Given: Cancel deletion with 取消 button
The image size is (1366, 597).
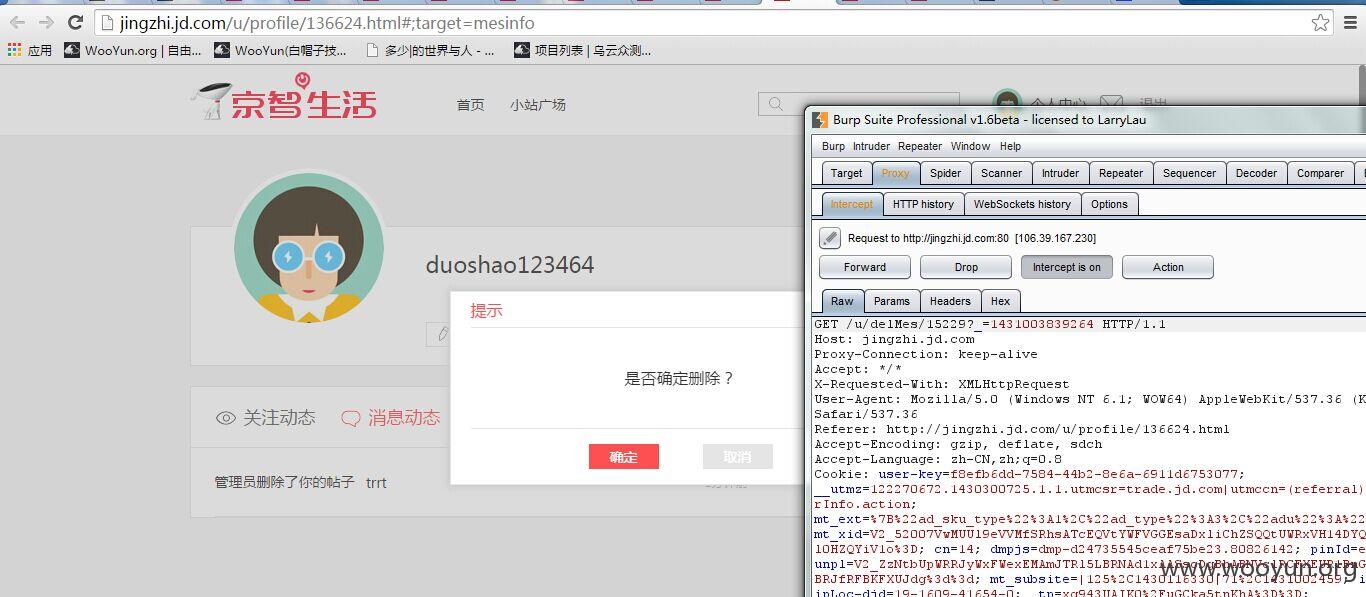Looking at the screenshot, I should click(738, 456).
